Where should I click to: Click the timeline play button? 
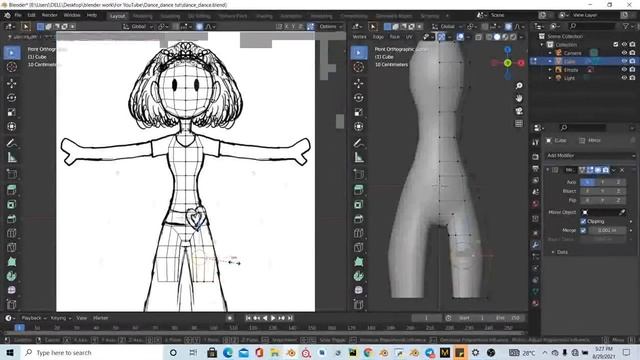tap(273, 318)
